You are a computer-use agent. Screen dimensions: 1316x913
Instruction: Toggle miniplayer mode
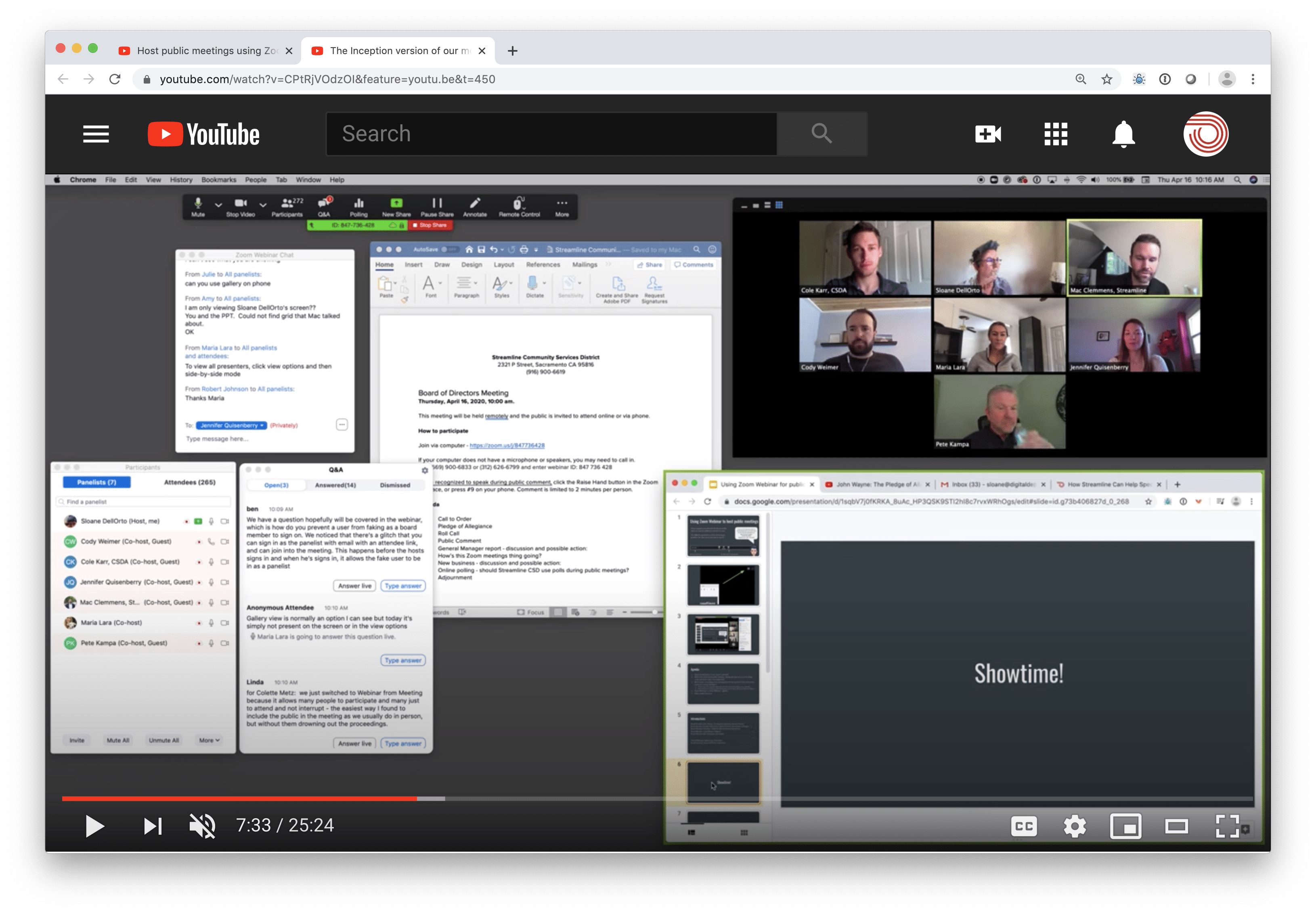point(1125,826)
